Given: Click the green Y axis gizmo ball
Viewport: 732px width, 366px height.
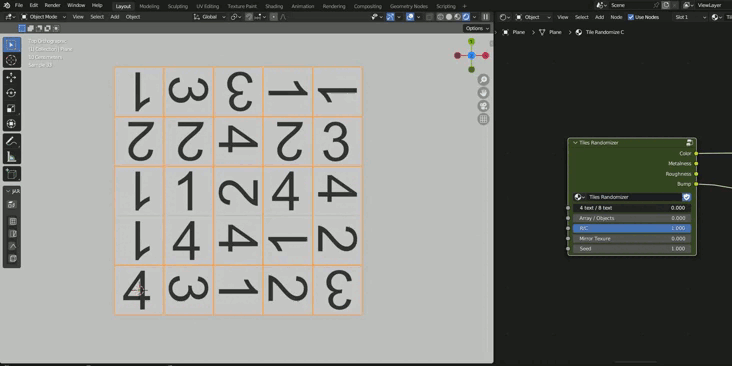Looking at the screenshot, I should (471, 42).
